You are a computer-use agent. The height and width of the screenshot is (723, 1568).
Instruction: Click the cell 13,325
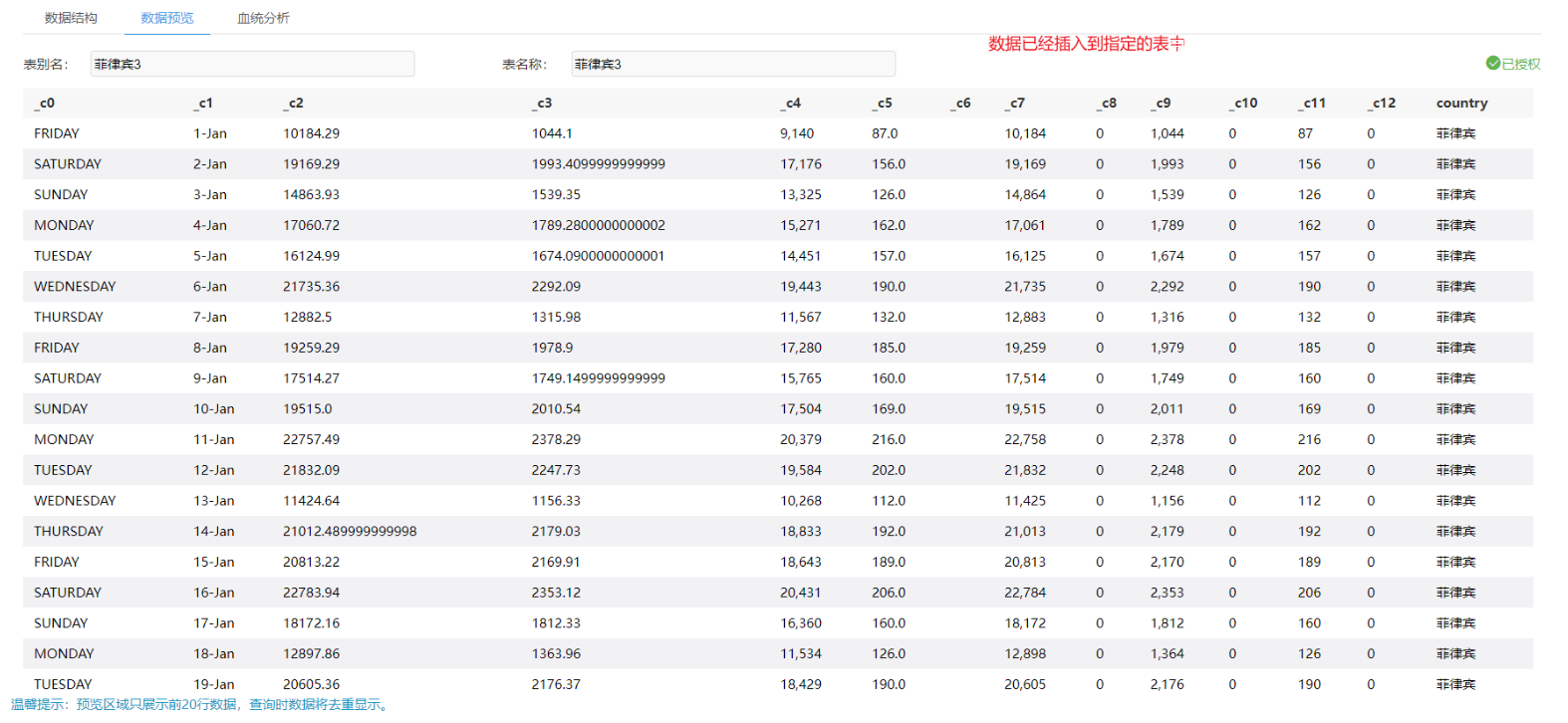tap(801, 195)
